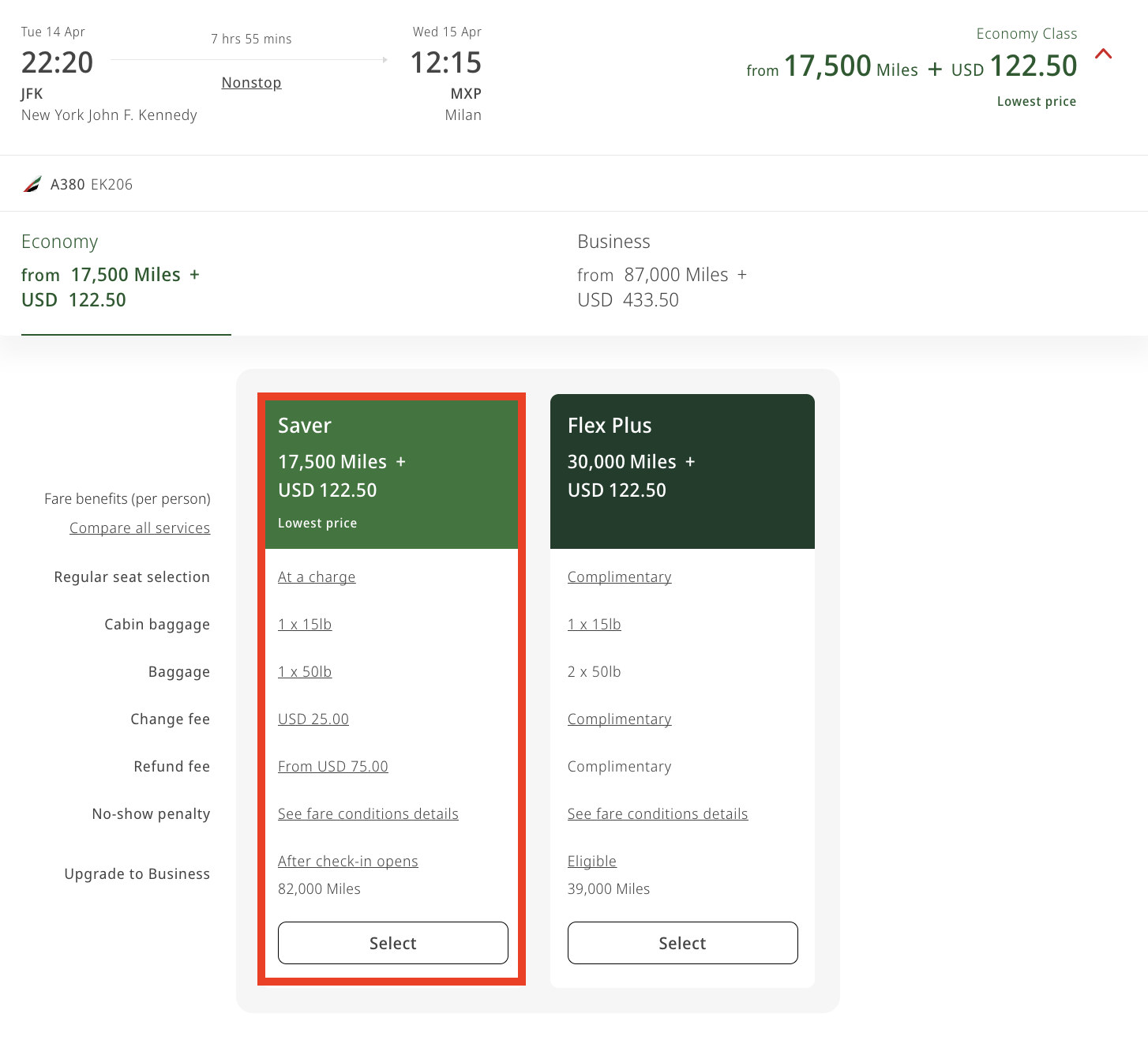Image resolution: width=1148 pixels, height=1044 pixels.
Task: Collapse flight details with red chevron
Action: [x=1103, y=54]
